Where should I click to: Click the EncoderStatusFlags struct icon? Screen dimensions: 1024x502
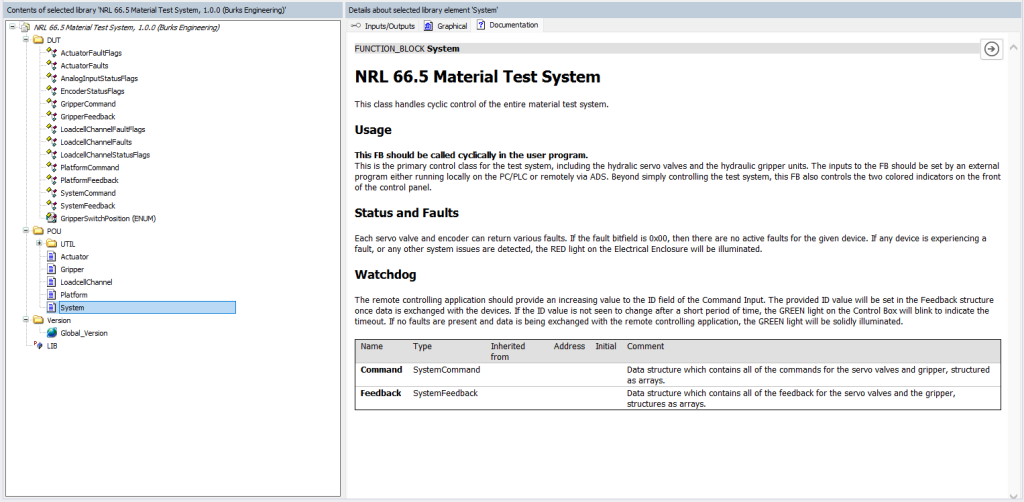pos(52,91)
